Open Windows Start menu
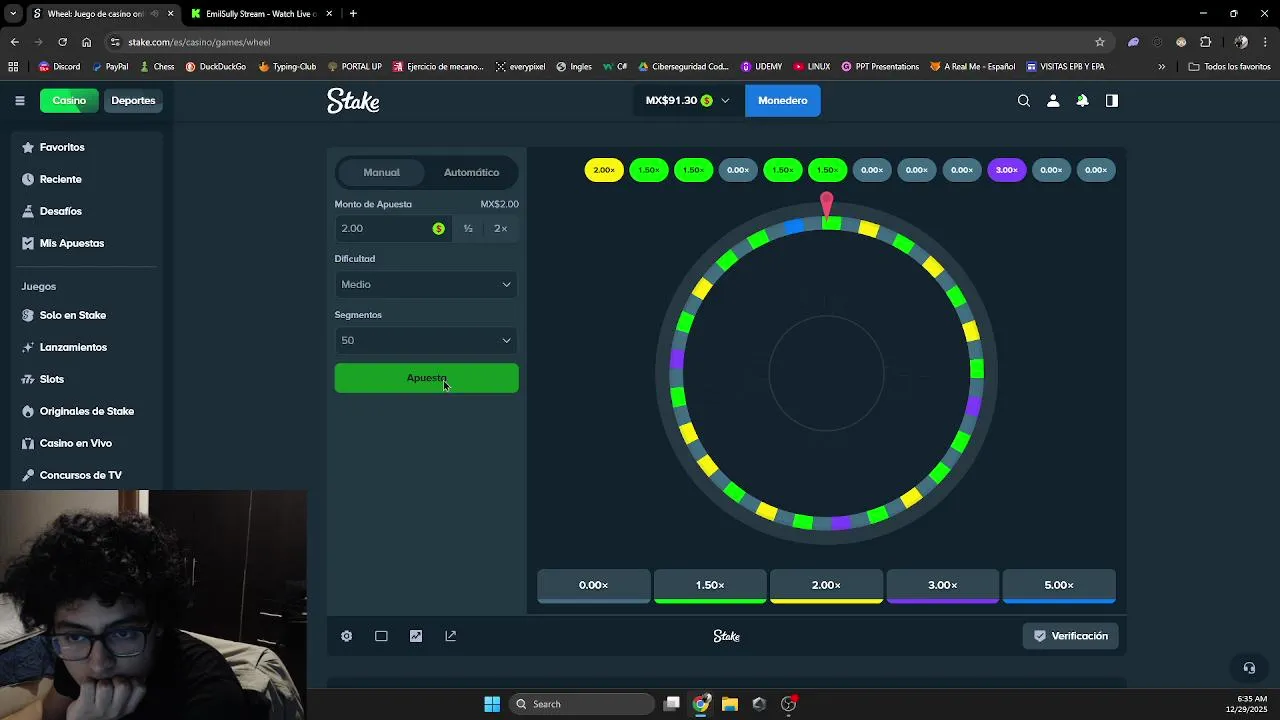The height and width of the screenshot is (720, 1280). (x=492, y=704)
